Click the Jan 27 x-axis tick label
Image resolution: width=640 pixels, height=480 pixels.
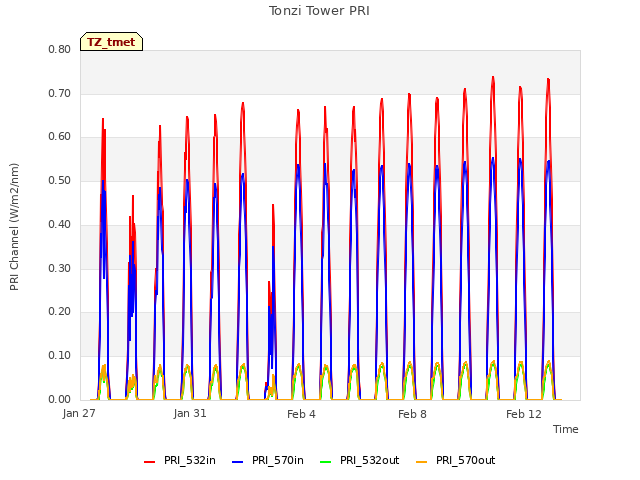pyautogui.click(x=79, y=413)
